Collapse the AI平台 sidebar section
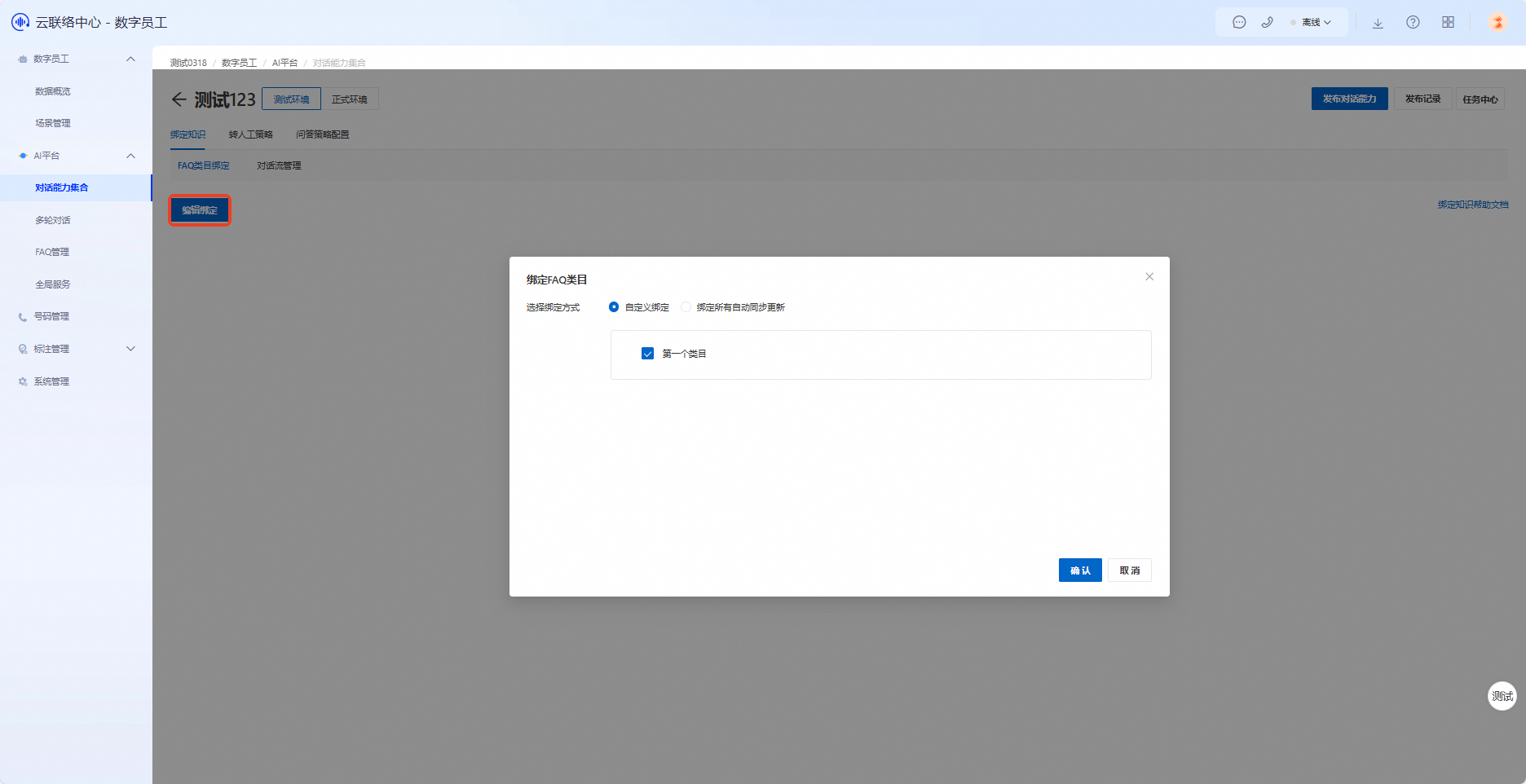The width and height of the screenshot is (1526, 784). (130, 156)
